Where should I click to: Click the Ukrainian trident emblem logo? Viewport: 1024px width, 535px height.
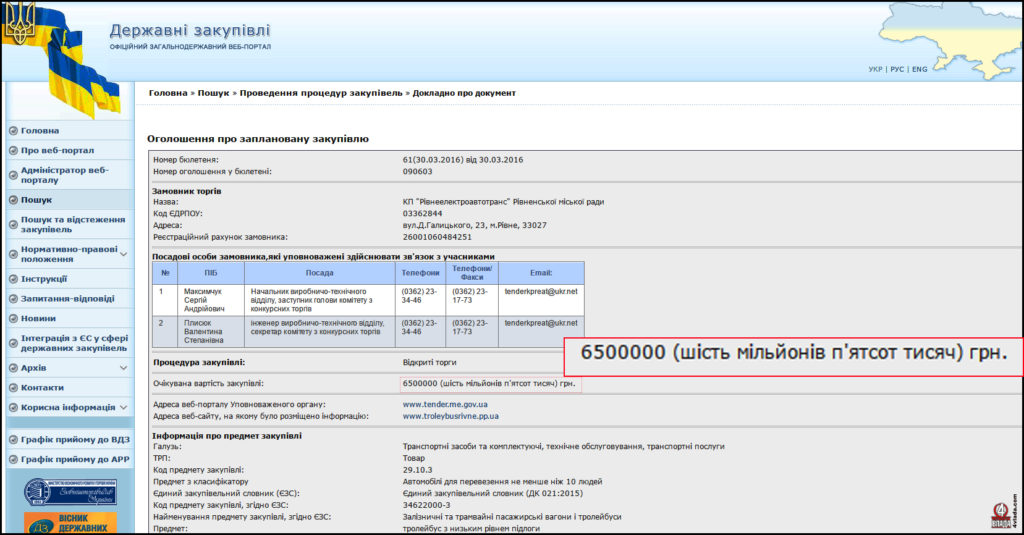click(20, 24)
